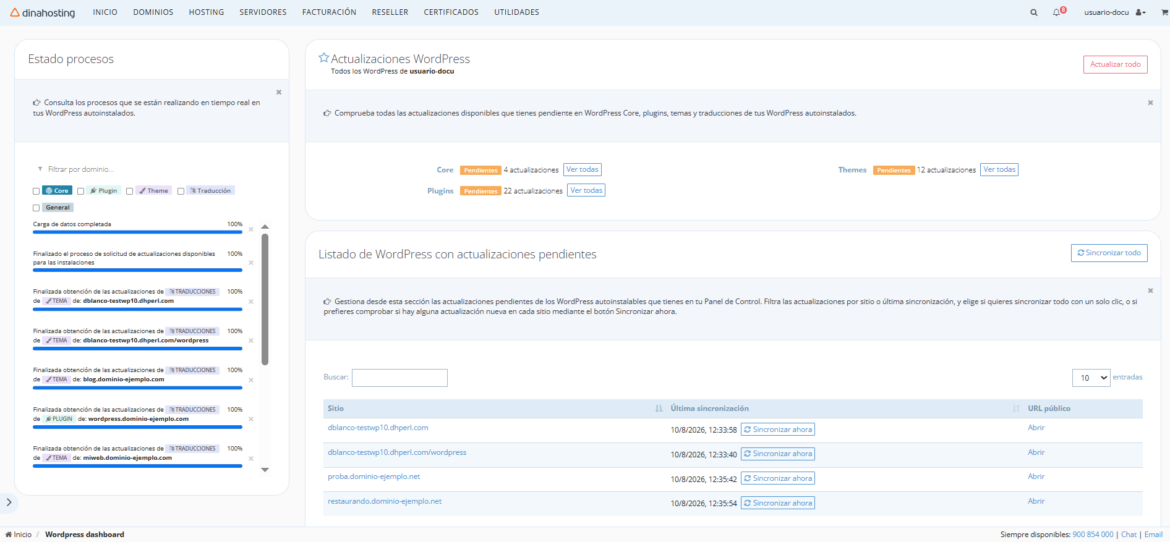Sort by Última sincronización column icon
The width and height of the screenshot is (1170, 542).
[1016, 408]
